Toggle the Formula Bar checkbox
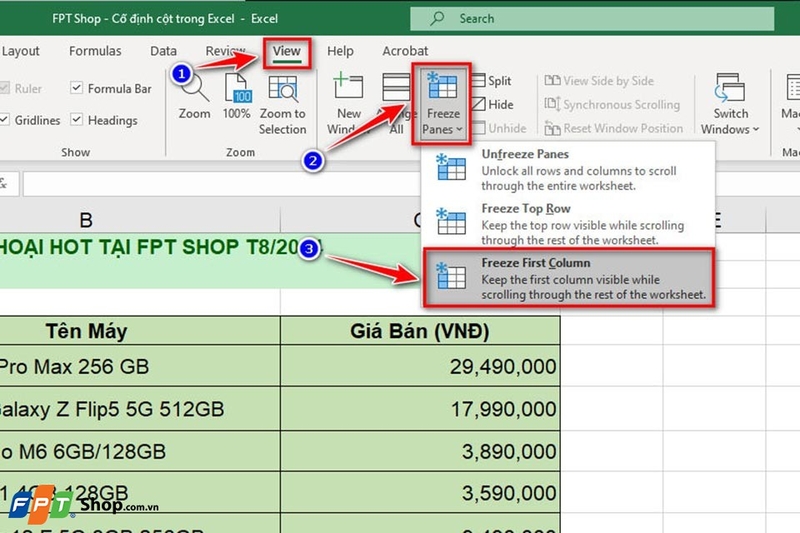This screenshot has height=533, width=800. (x=77, y=88)
